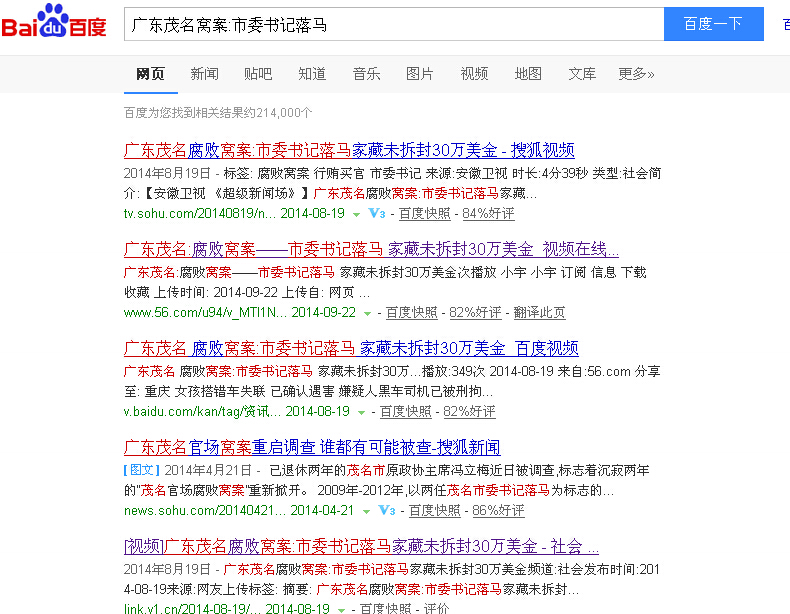This screenshot has width=790, height=614.
Task: Click the search query input field
Action: tap(393, 24)
